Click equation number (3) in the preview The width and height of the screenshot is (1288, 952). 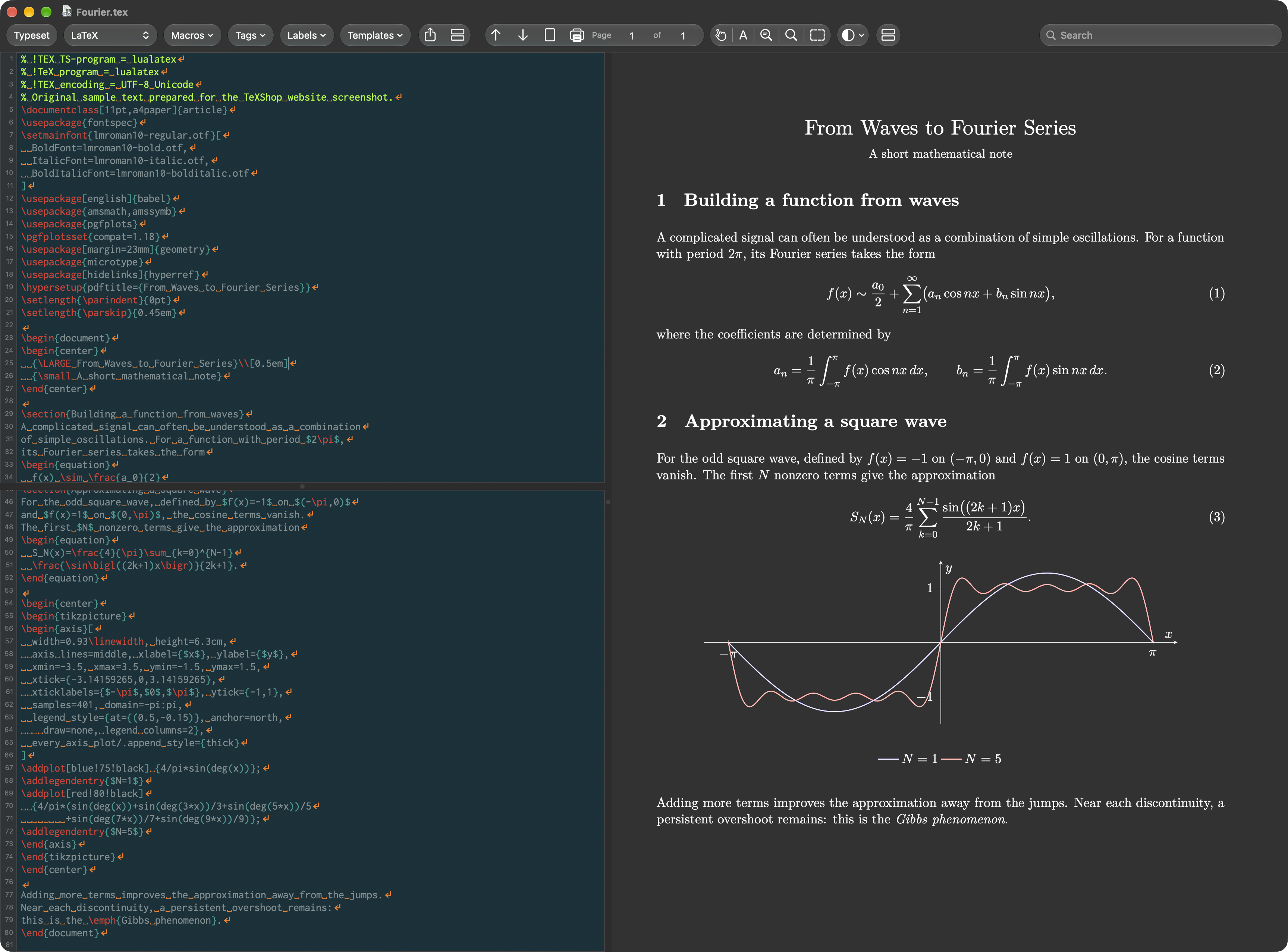[1216, 517]
